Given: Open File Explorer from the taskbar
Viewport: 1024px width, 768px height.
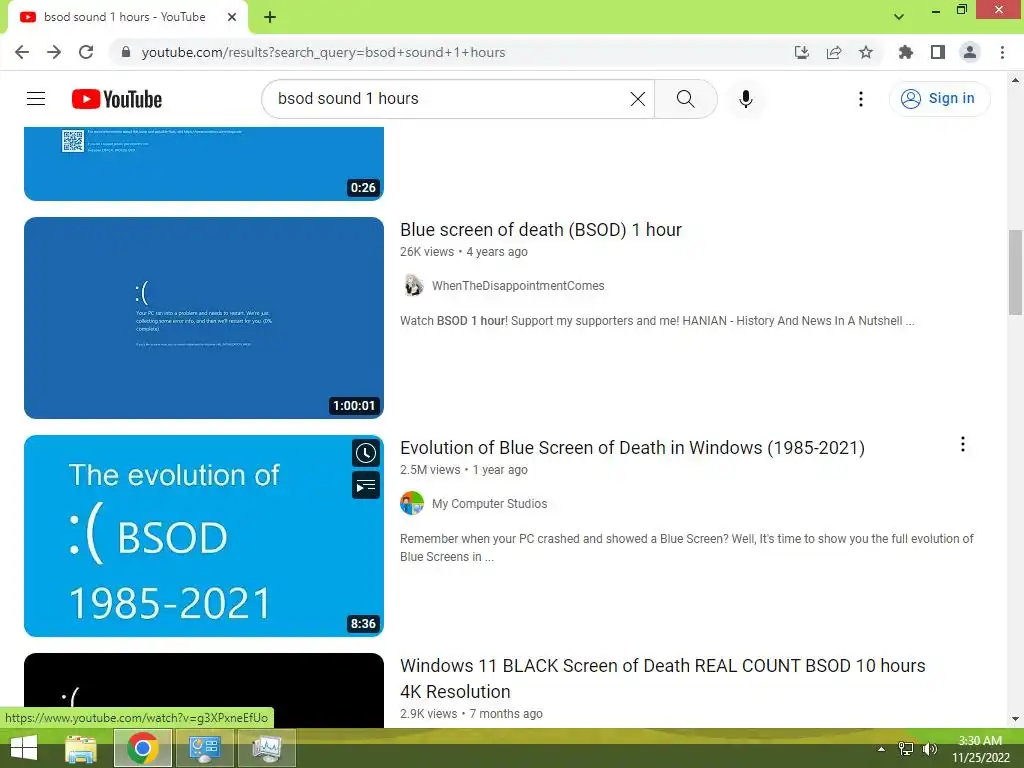Looking at the screenshot, I should [81, 748].
